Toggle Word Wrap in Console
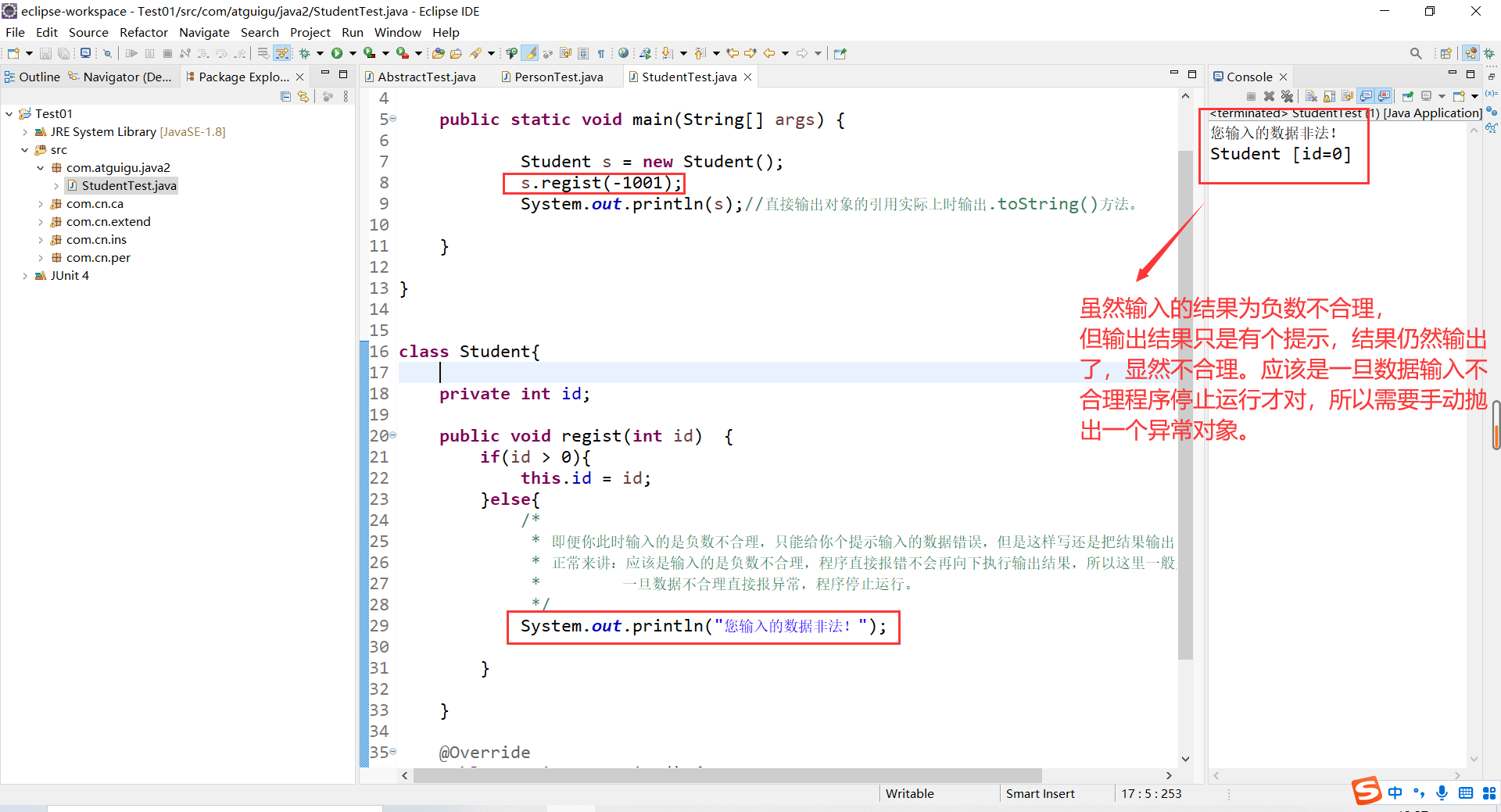This screenshot has width=1501, height=812. coord(1347,96)
